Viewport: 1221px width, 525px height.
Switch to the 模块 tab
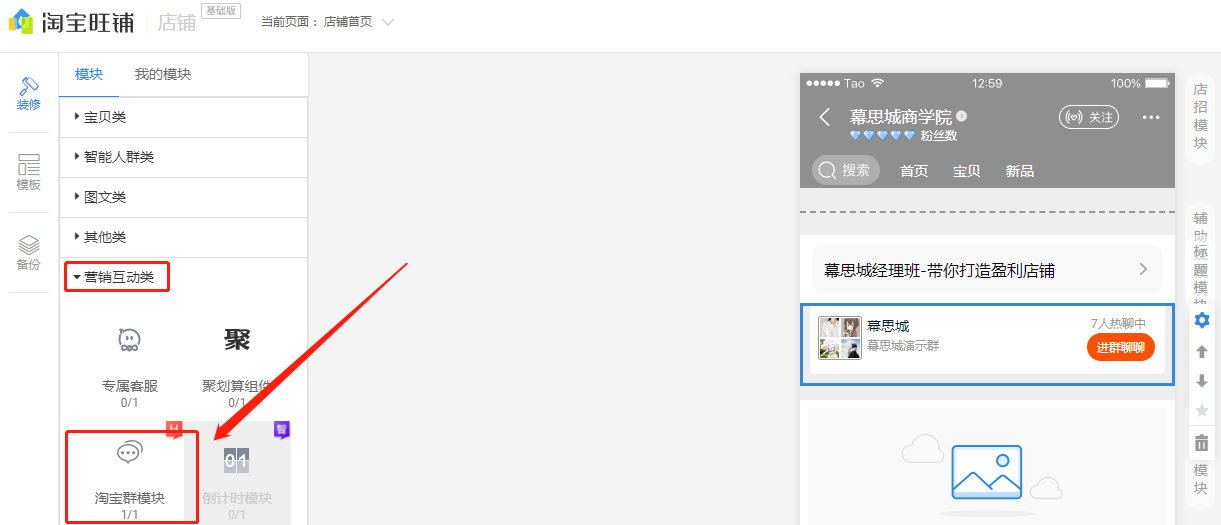[89, 74]
